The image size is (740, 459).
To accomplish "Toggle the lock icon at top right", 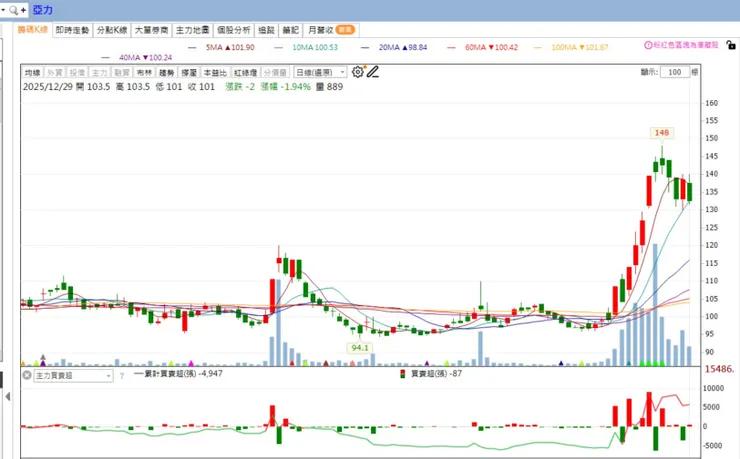I will [731, 45].
